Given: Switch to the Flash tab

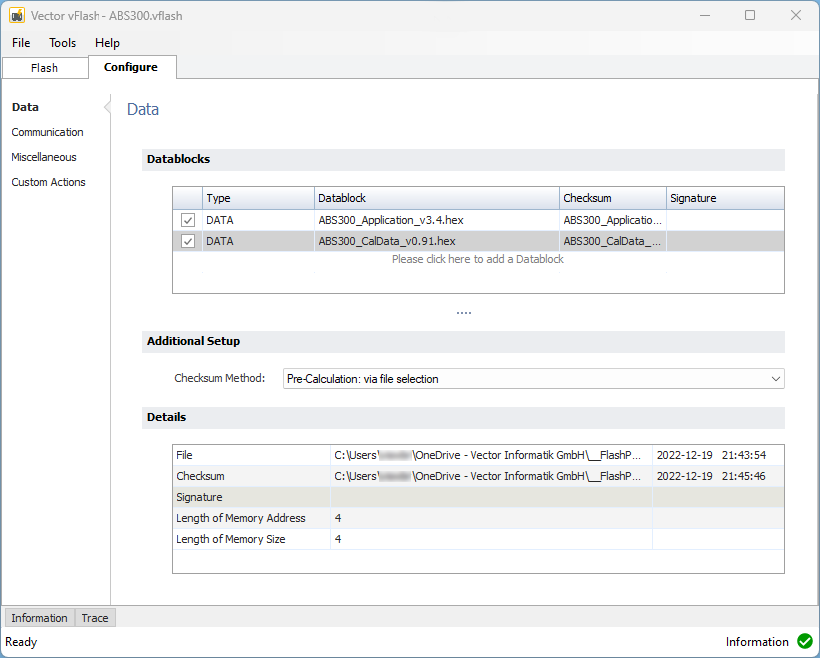Looking at the screenshot, I should pos(45,68).
